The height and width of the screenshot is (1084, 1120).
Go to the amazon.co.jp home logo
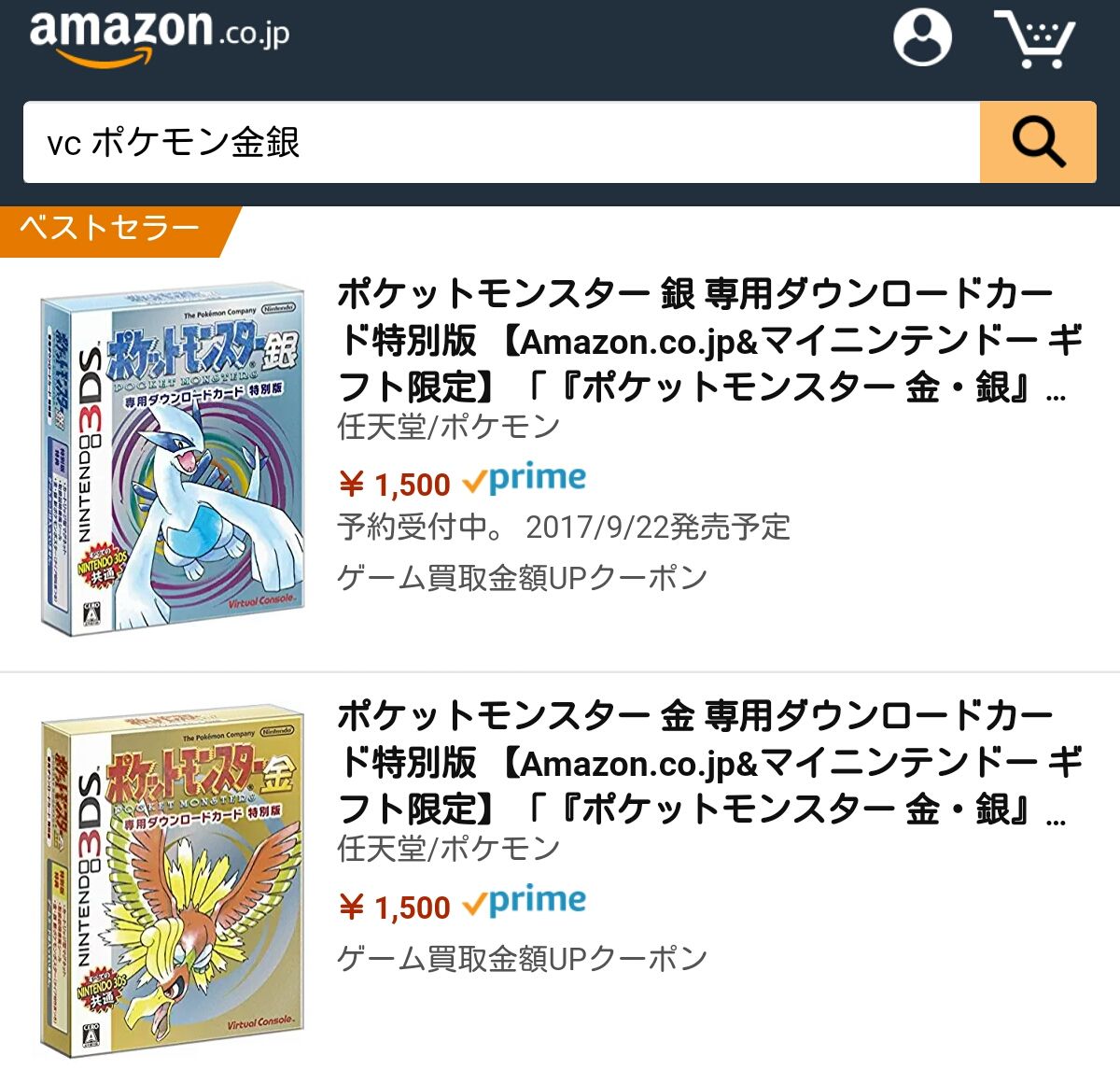click(160, 37)
